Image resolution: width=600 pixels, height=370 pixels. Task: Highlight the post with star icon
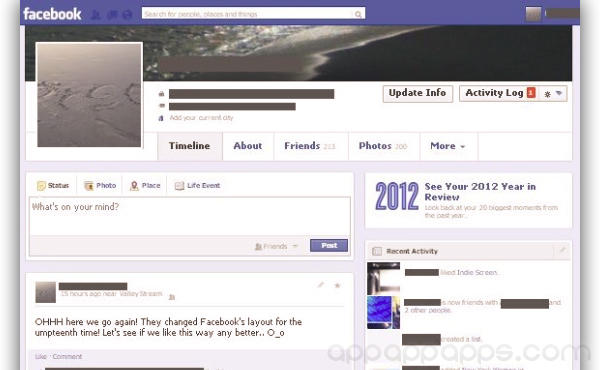[x=337, y=285]
